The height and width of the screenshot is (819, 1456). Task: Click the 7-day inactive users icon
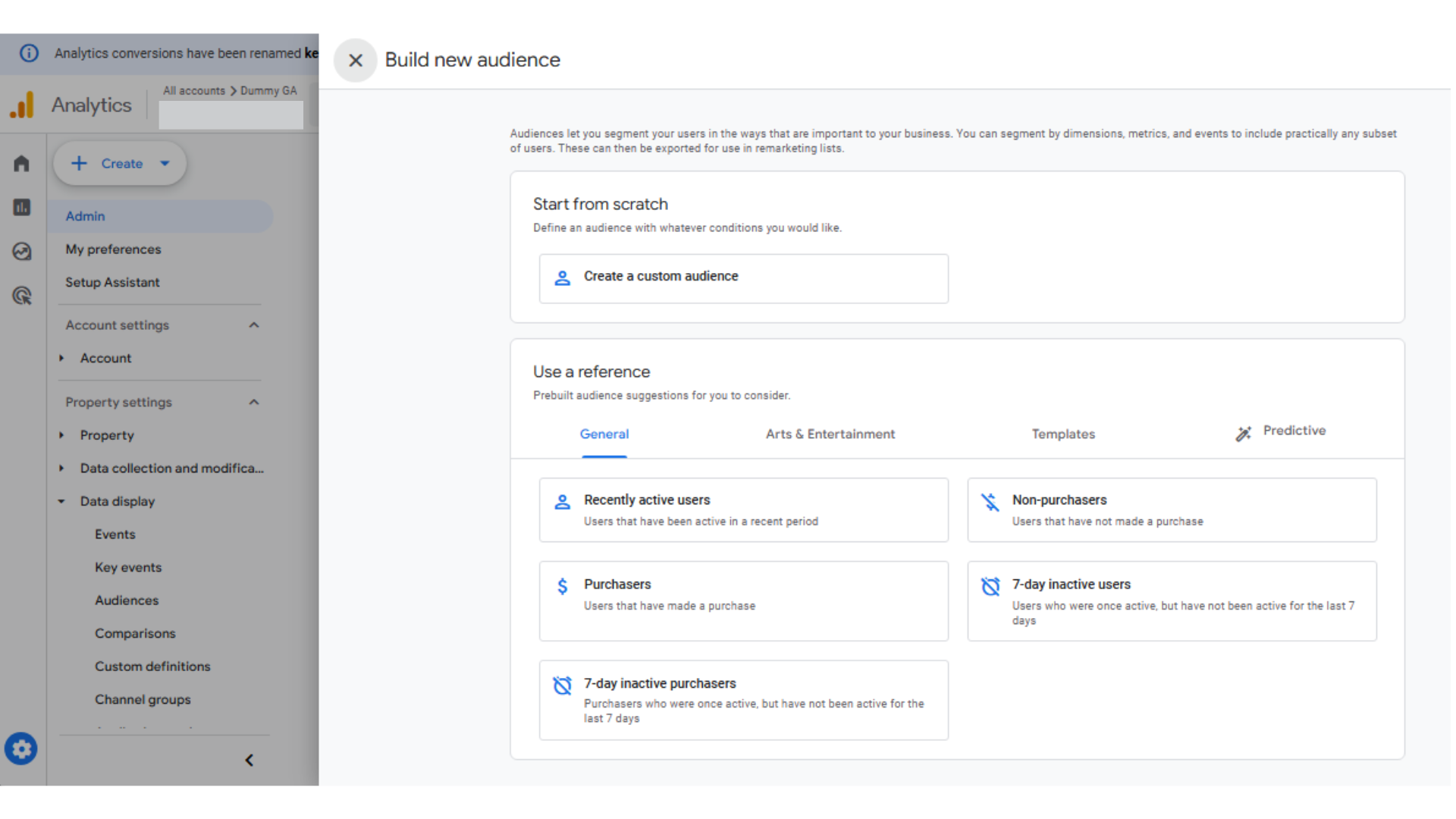click(990, 584)
